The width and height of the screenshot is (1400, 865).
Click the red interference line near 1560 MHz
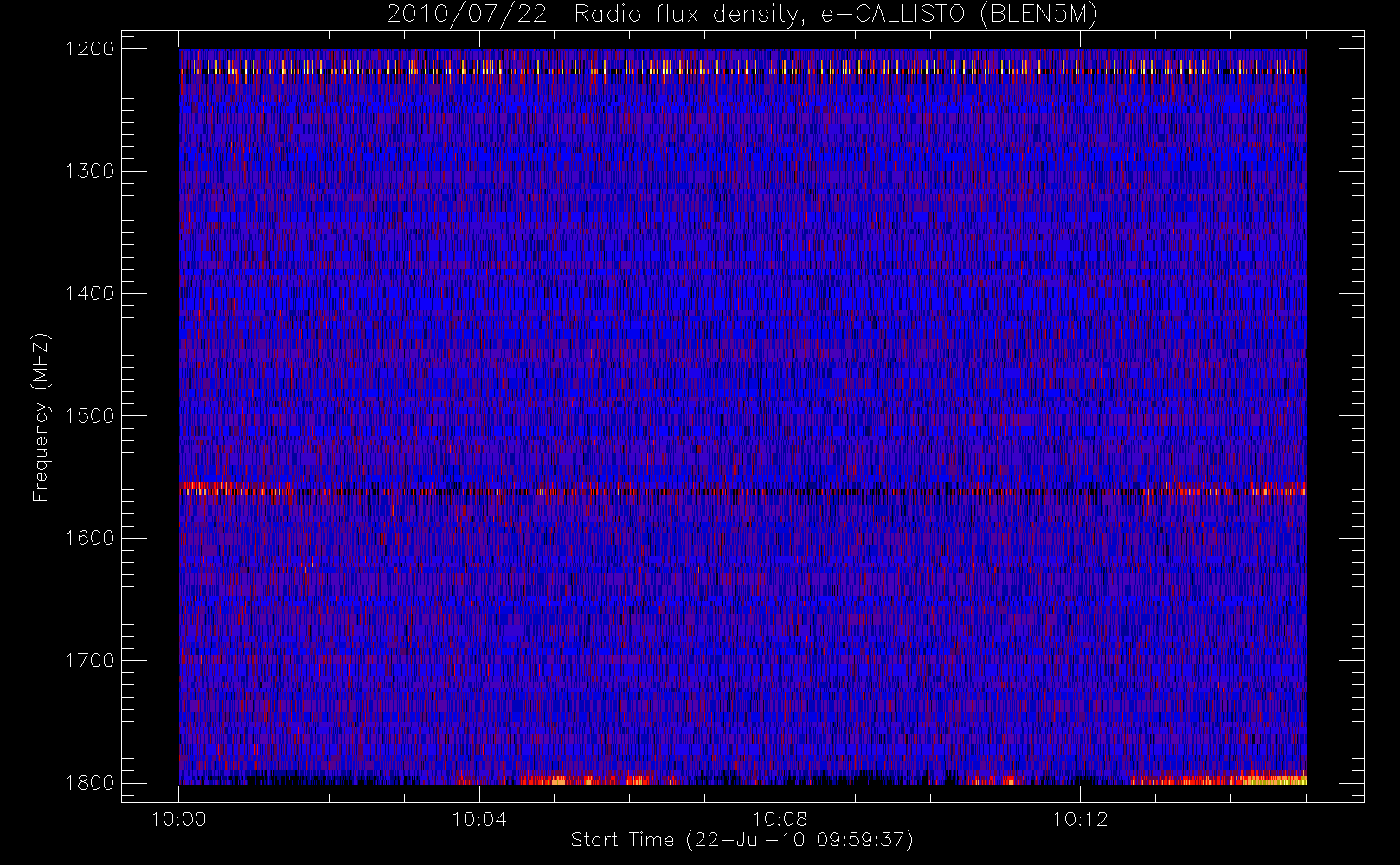click(x=742, y=491)
